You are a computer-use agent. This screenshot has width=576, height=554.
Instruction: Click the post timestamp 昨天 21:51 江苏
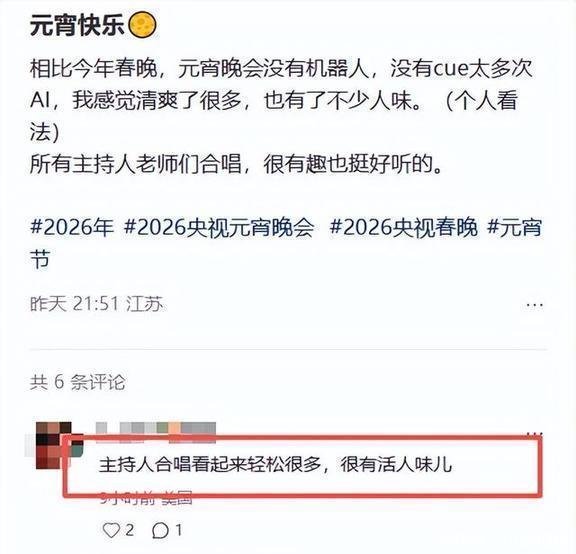point(97,304)
